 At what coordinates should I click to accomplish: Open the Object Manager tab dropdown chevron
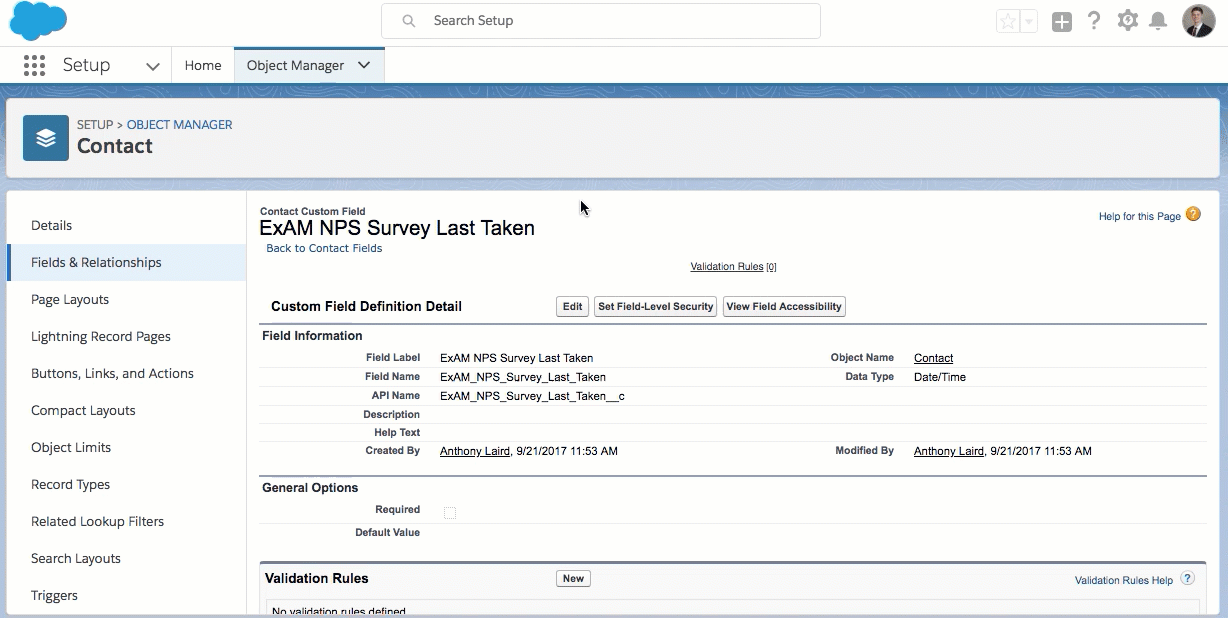tap(364, 65)
